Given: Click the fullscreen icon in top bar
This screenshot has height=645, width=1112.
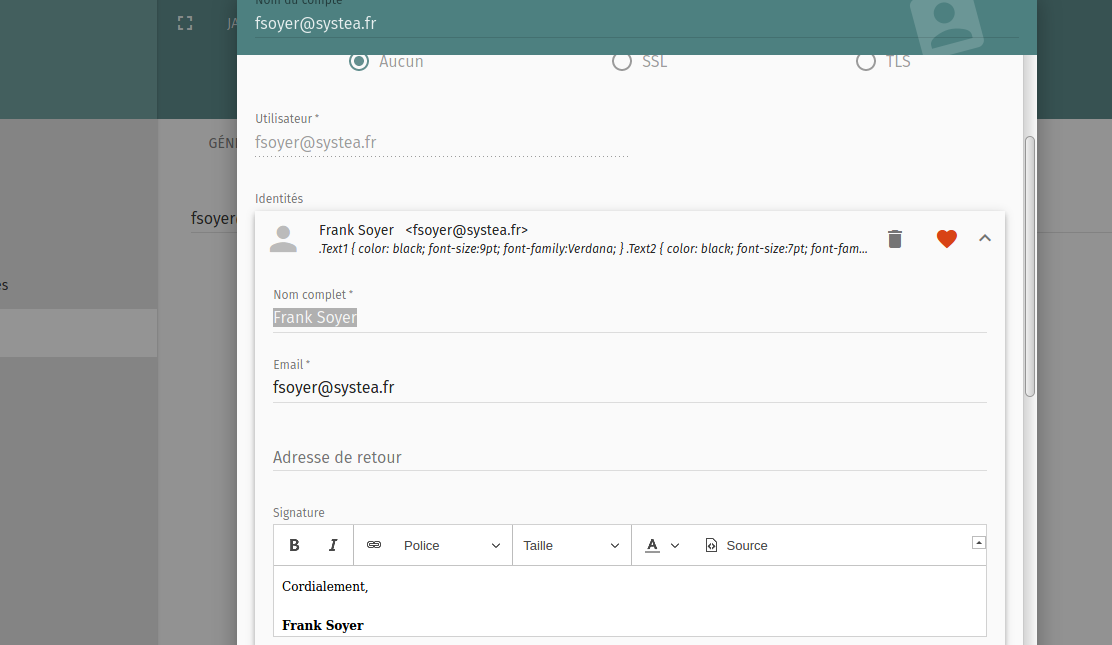Looking at the screenshot, I should pos(185,23).
